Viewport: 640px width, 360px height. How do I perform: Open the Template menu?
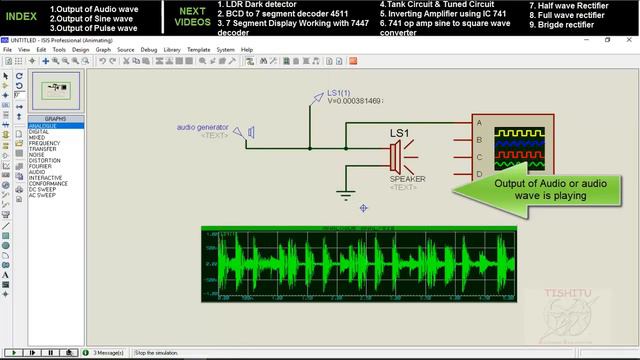199,50
